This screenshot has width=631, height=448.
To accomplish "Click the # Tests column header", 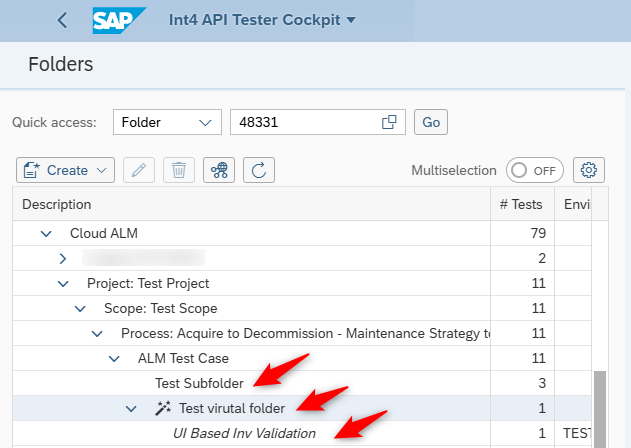I will tap(522, 204).
